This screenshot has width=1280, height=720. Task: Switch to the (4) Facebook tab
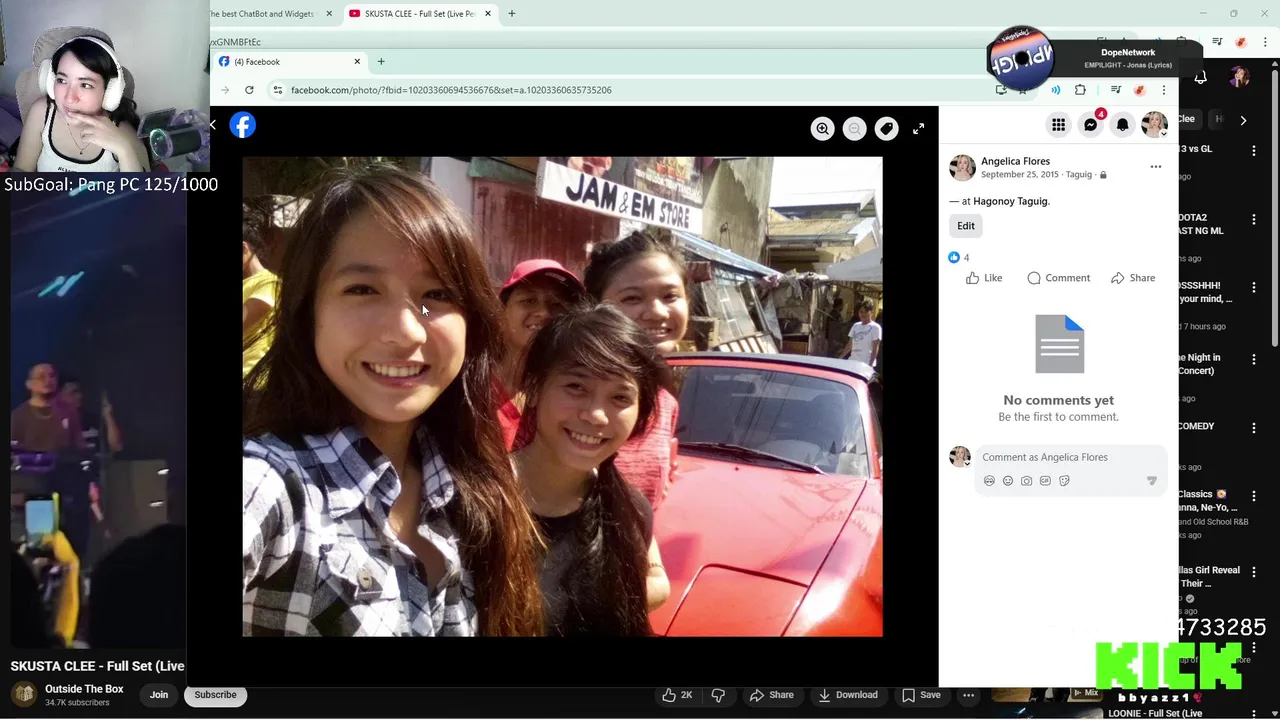pos(290,62)
